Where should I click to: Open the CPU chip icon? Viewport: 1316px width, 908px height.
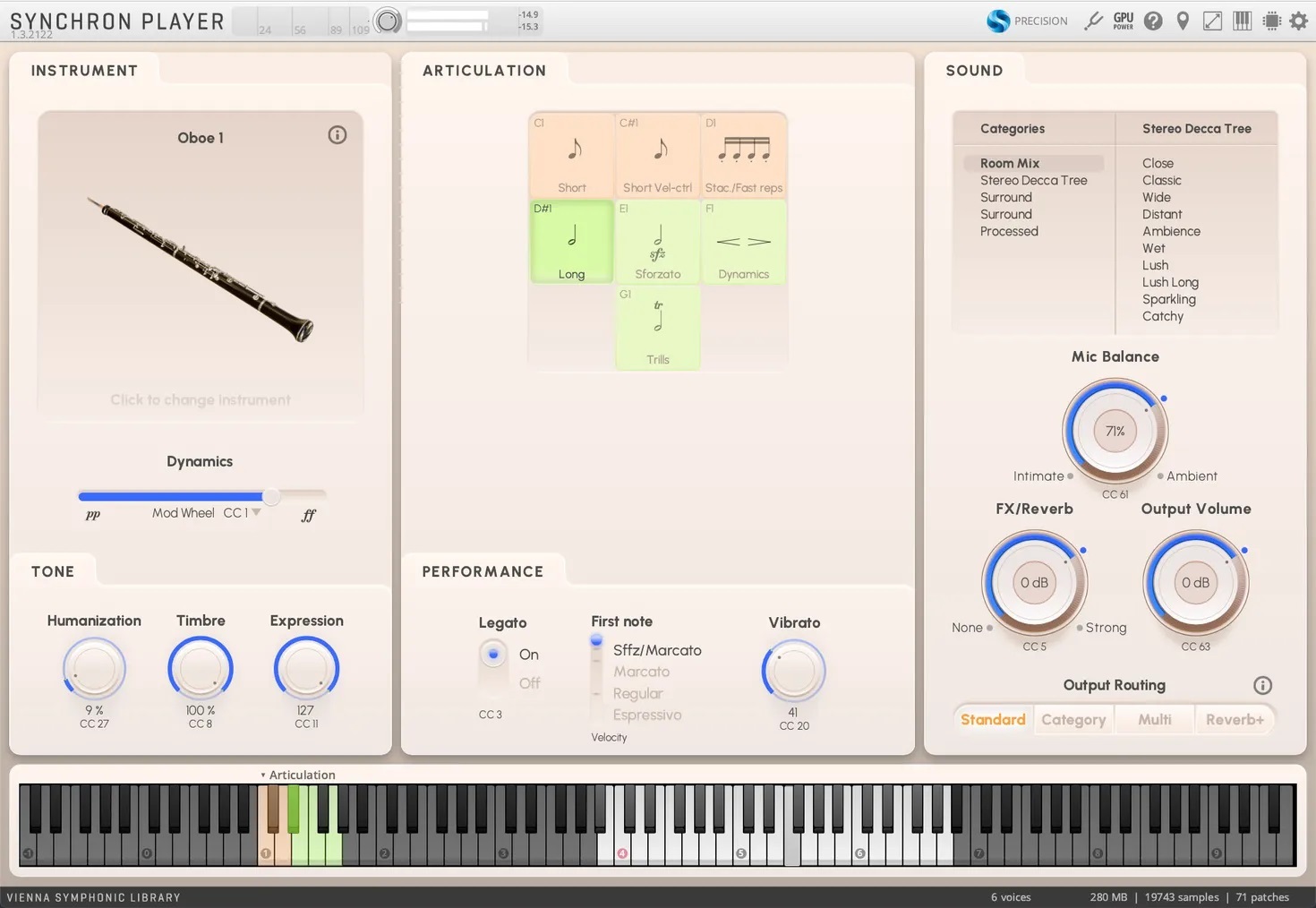coord(1271,21)
